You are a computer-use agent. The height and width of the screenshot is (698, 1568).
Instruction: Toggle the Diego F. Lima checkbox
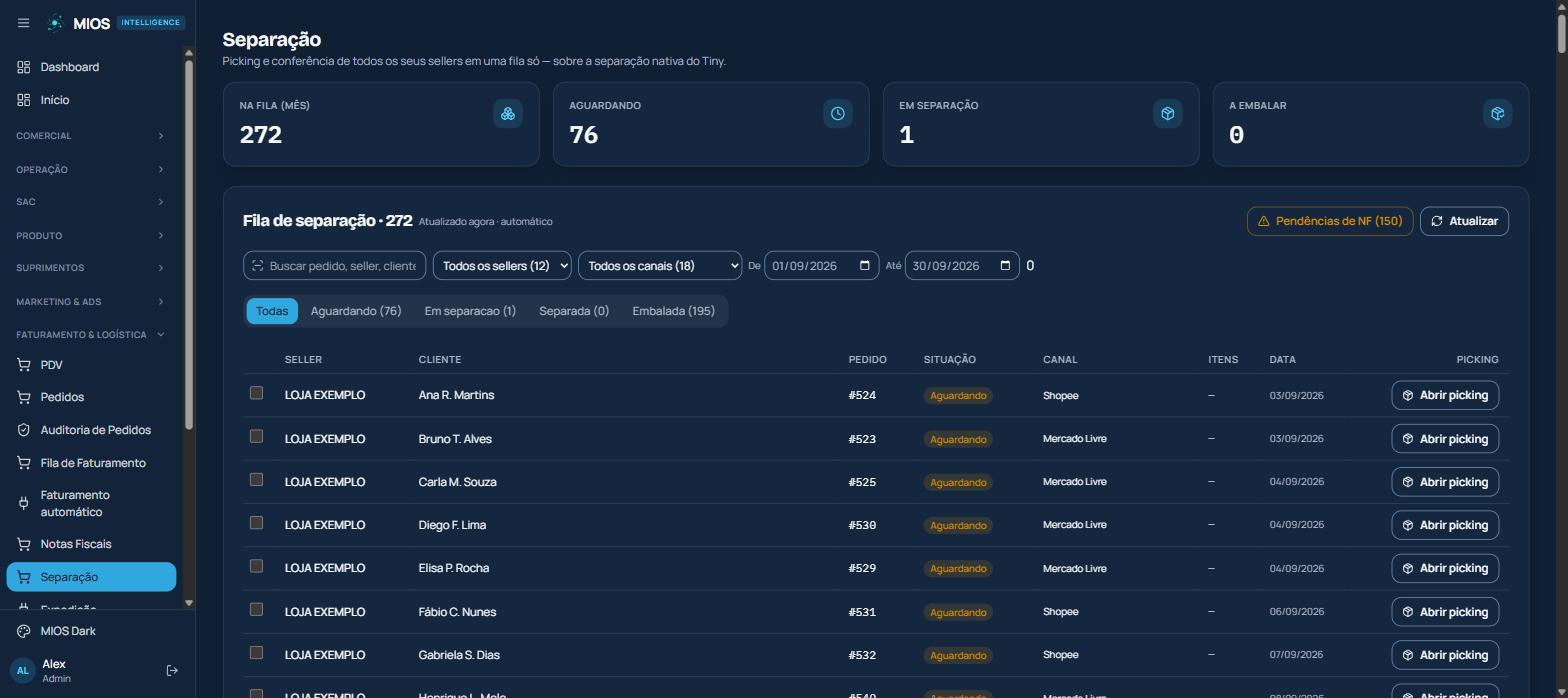(256, 522)
